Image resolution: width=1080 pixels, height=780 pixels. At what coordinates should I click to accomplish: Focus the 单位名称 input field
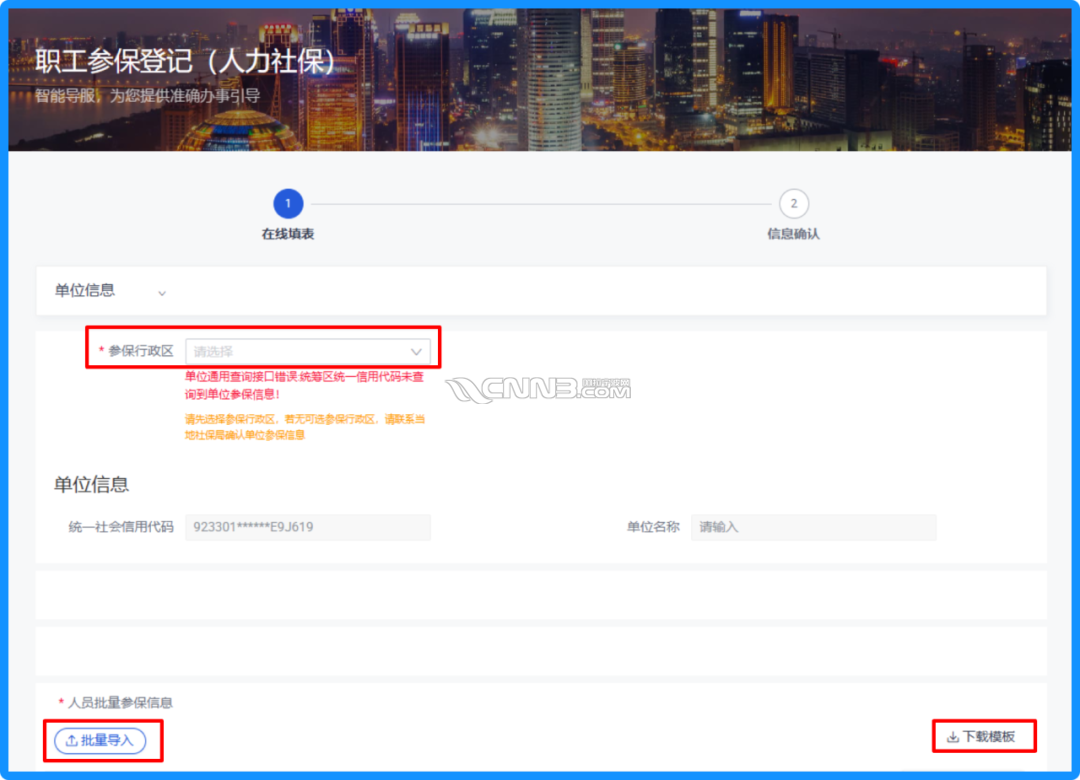click(813, 527)
